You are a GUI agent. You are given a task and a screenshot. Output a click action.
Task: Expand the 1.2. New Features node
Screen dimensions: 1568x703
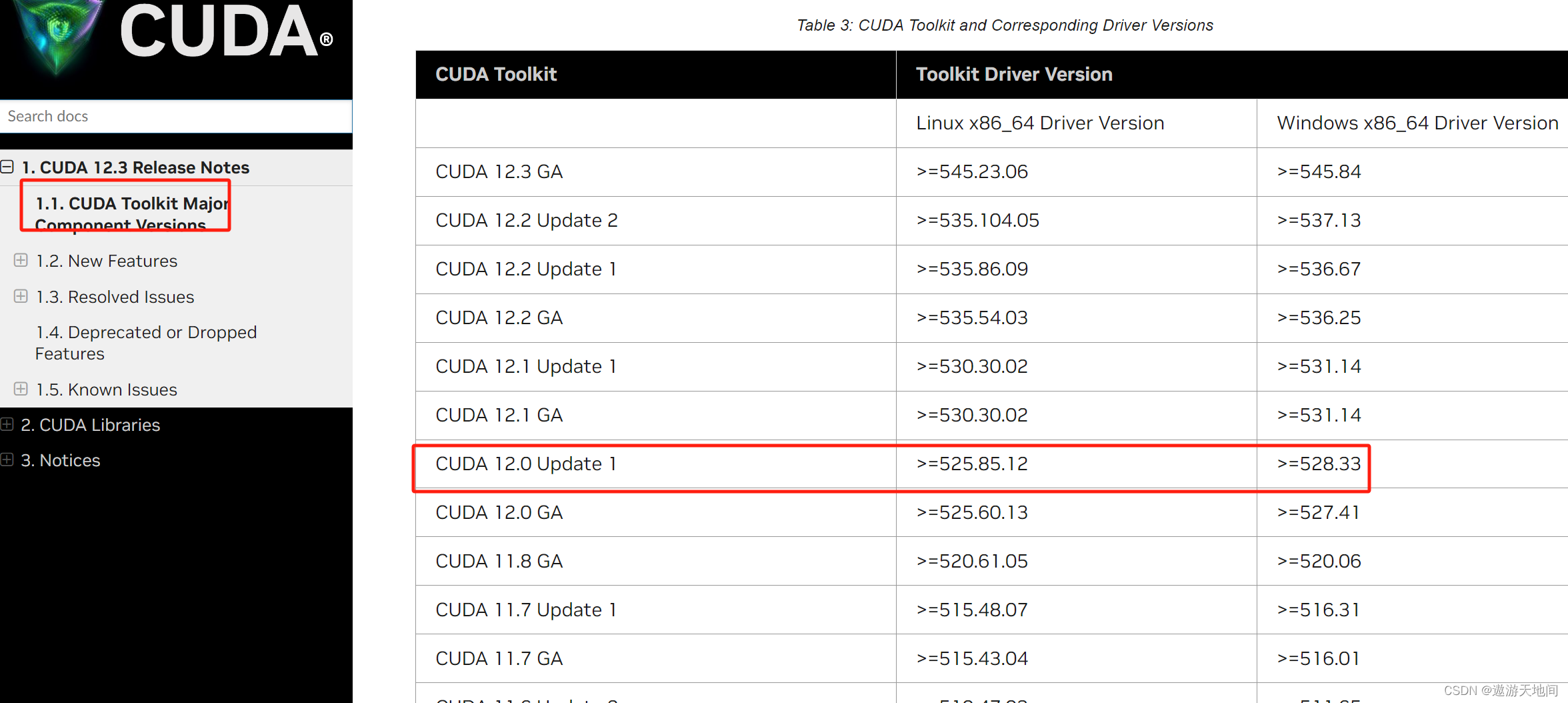pos(21,260)
